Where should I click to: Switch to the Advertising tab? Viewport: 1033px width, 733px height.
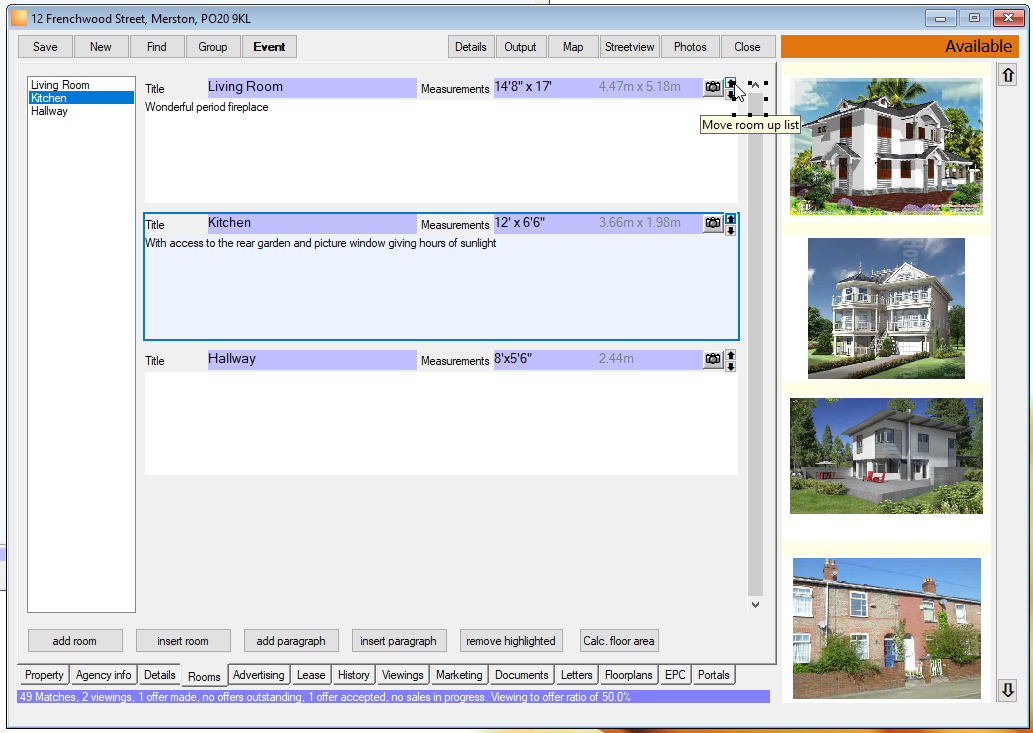[258, 675]
